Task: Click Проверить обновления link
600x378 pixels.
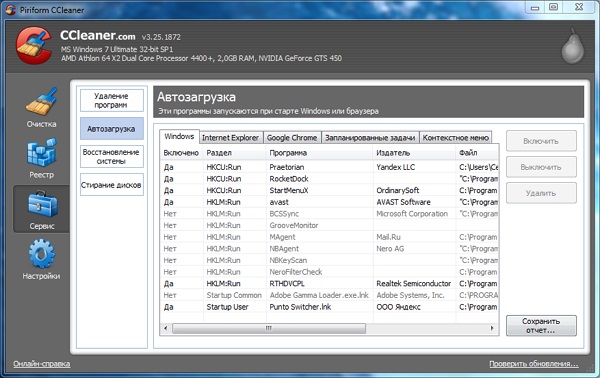Action: 534,364
